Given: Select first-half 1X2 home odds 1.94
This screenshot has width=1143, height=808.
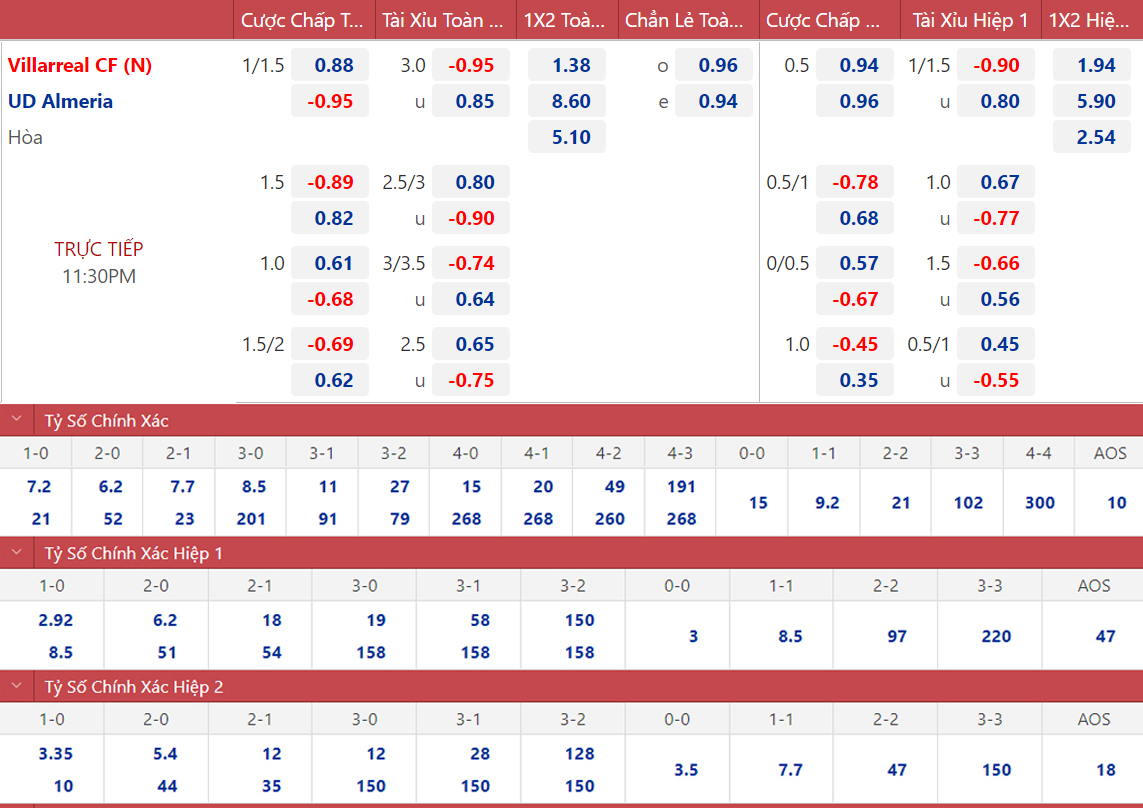Looking at the screenshot, I should click(x=1092, y=65).
